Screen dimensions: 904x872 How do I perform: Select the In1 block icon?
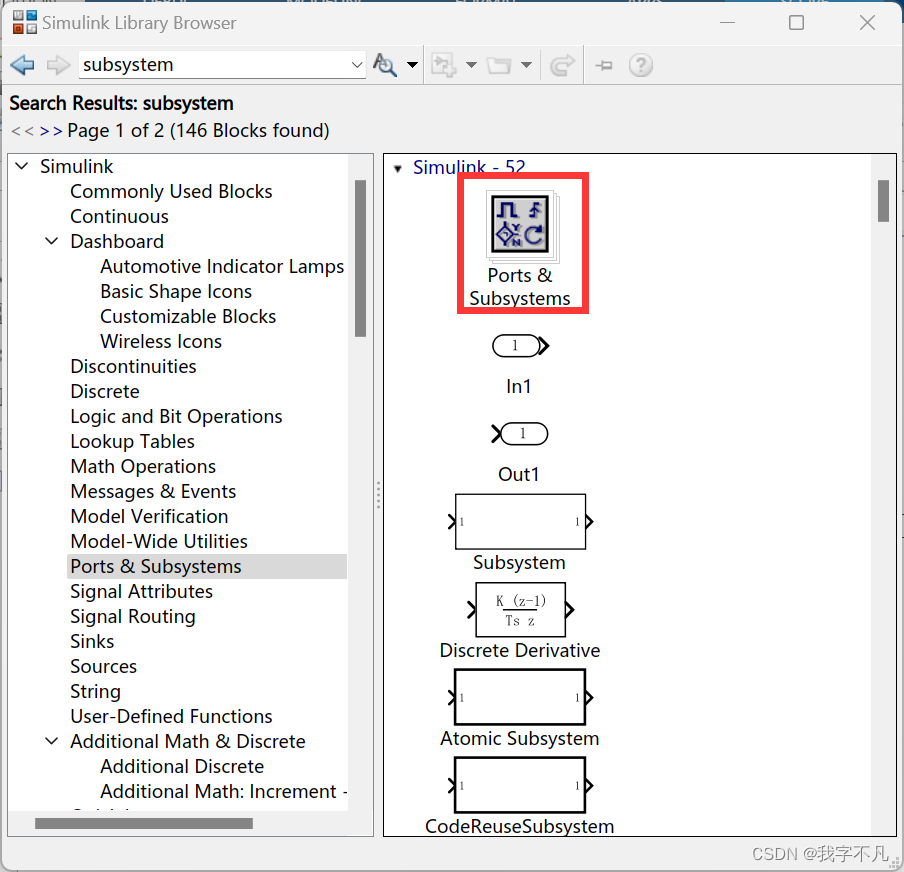click(x=520, y=346)
